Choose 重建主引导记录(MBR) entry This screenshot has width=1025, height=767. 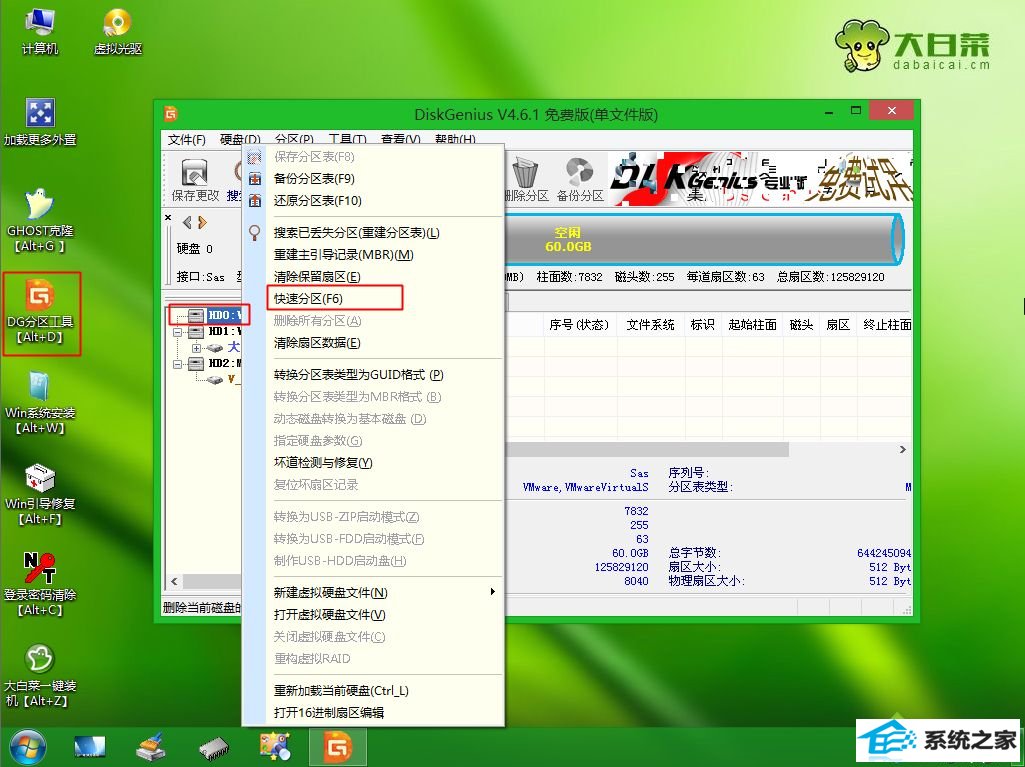click(373, 255)
